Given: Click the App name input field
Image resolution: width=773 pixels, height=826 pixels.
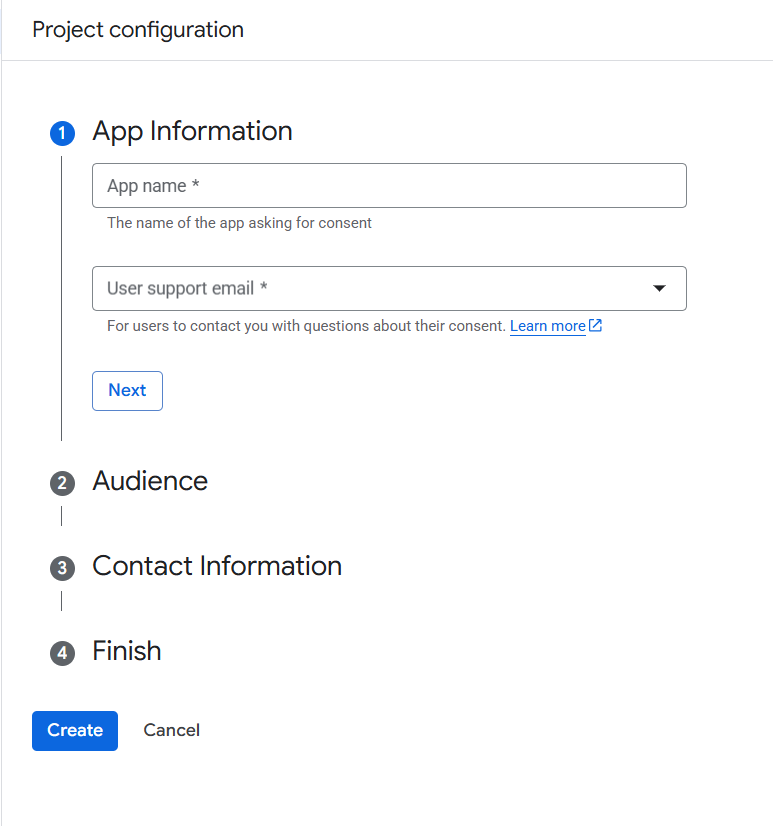Looking at the screenshot, I should [389, 185].
